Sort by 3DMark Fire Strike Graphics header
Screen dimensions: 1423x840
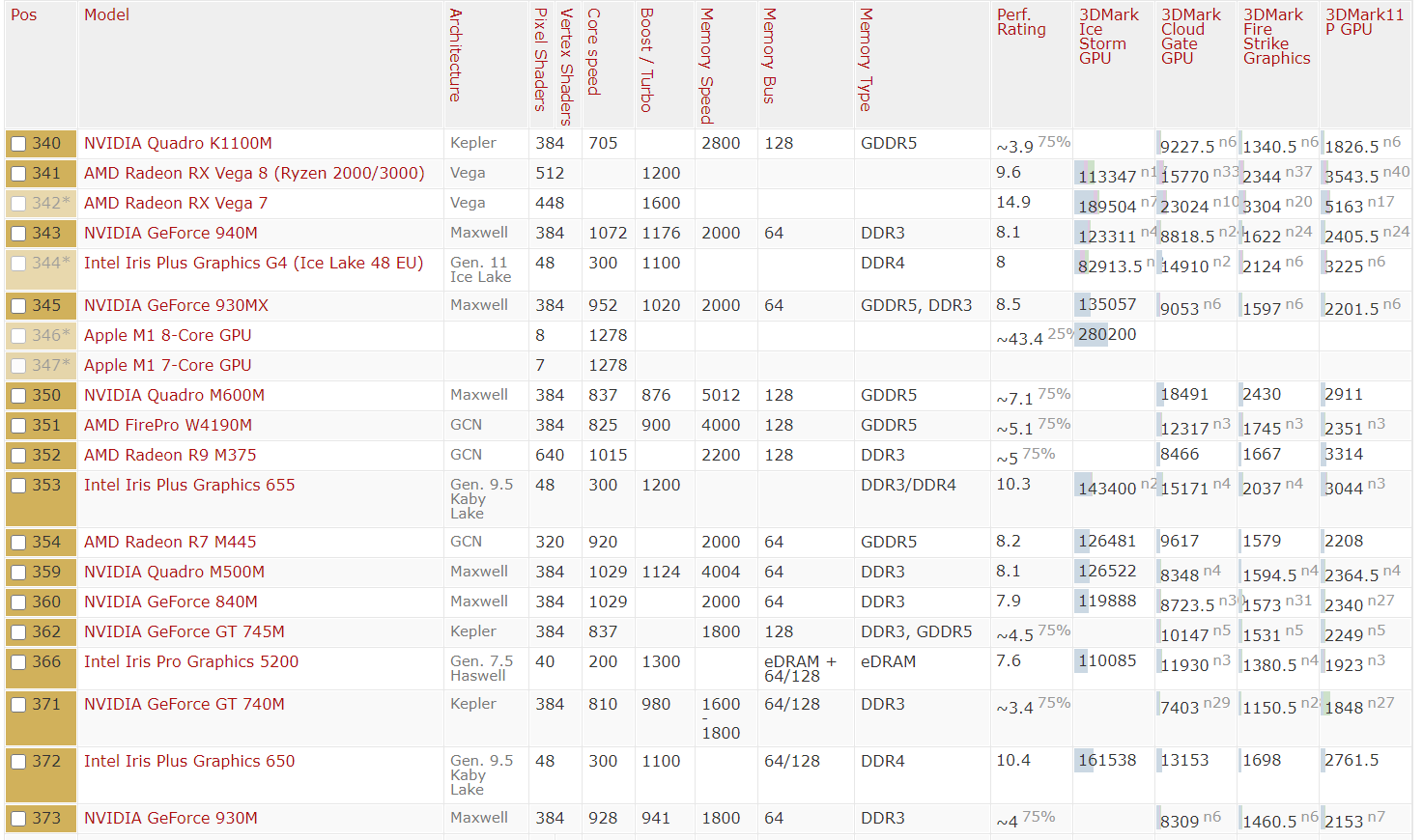[x=1277, y=37]
